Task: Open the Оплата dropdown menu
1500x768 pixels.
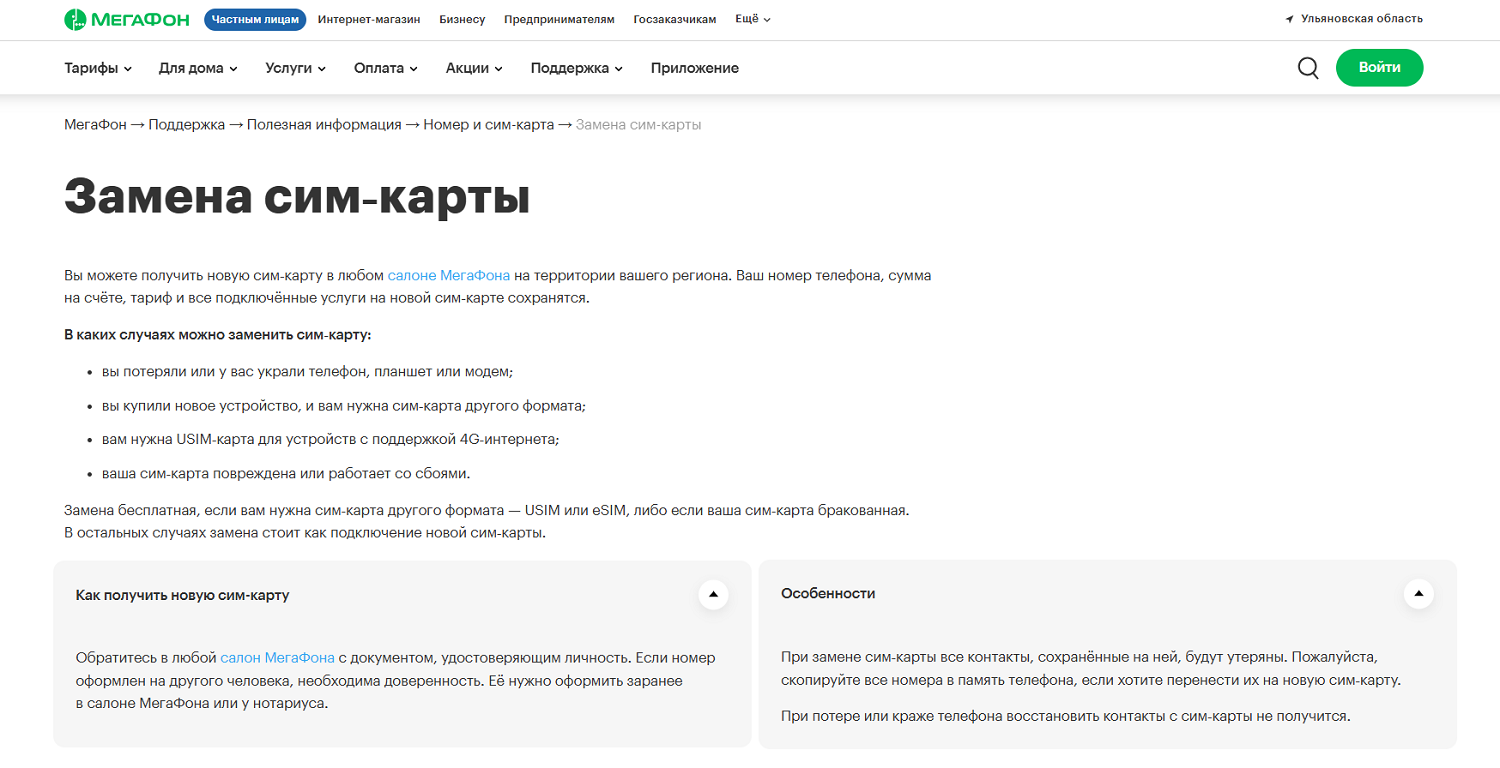Action: click(x=386, y=68)
